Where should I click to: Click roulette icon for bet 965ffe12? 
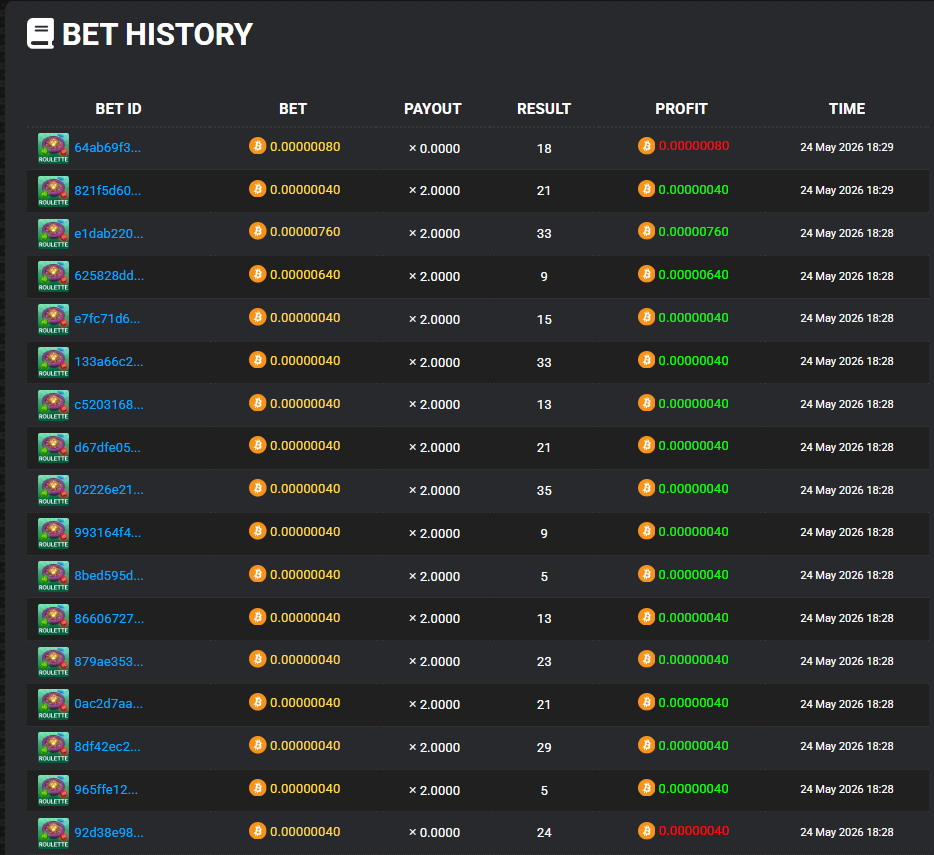(54, 790)
